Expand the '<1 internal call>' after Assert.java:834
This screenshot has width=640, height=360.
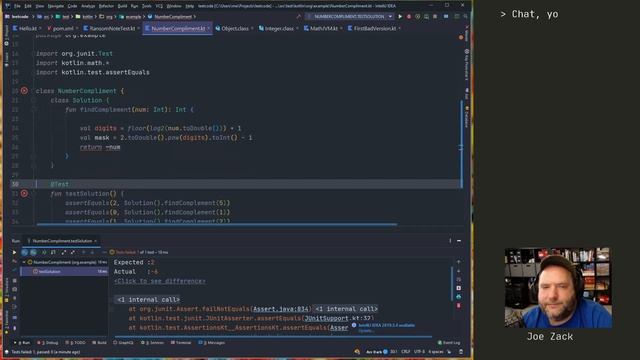[x=346, y=309]
